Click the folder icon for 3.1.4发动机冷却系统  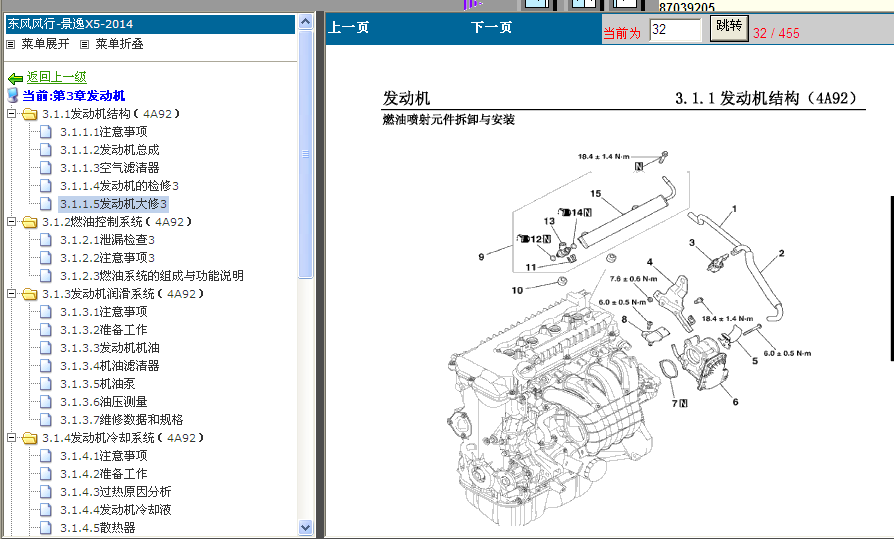pyautogui.click(x=29, y=438)
